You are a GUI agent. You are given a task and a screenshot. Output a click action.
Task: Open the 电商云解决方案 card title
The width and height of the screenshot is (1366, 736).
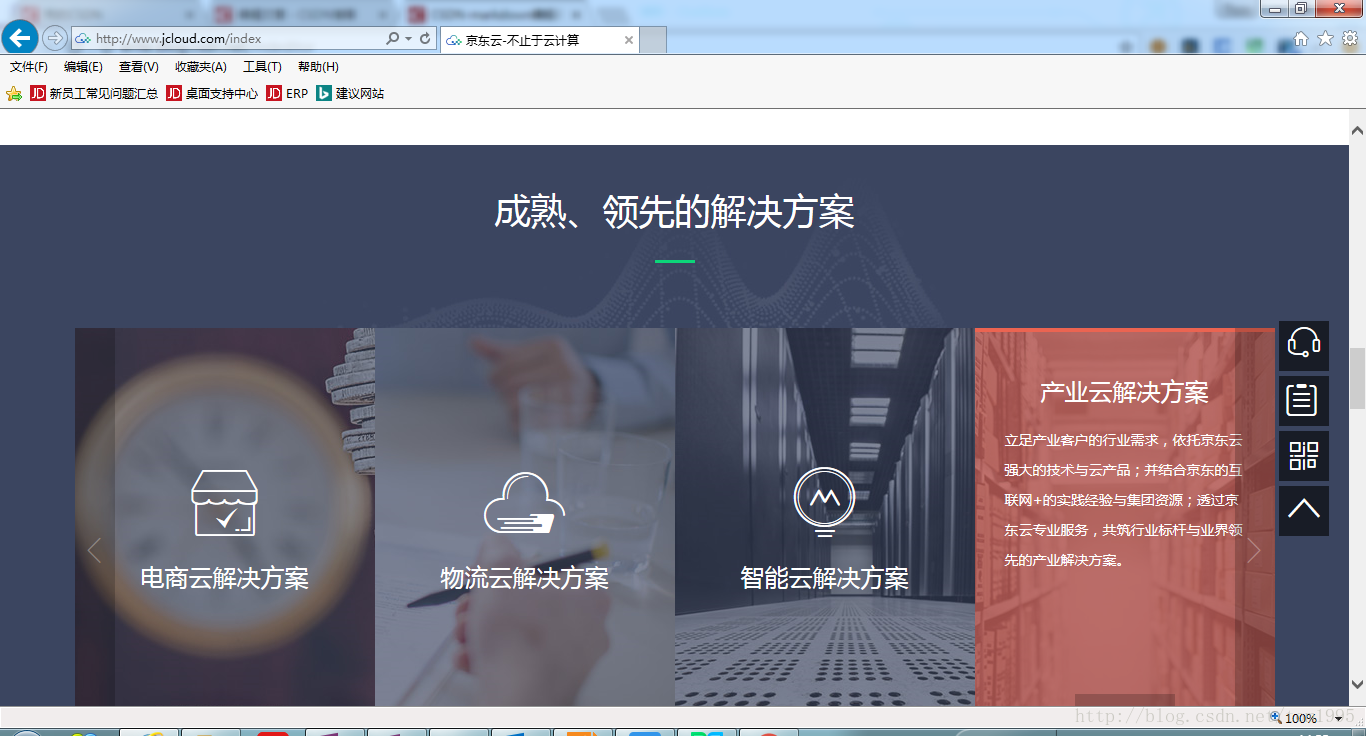(225, 578)
